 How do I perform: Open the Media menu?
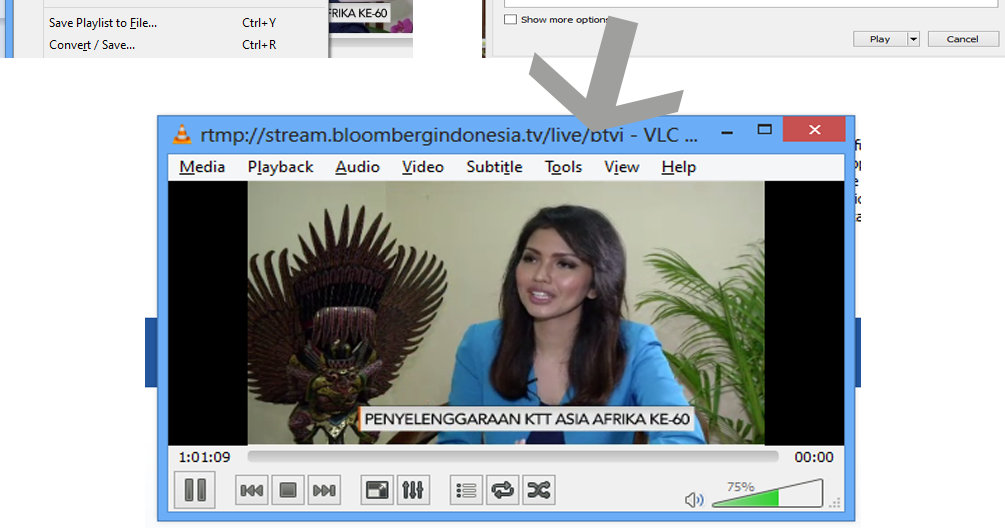[x=202, y=167]
